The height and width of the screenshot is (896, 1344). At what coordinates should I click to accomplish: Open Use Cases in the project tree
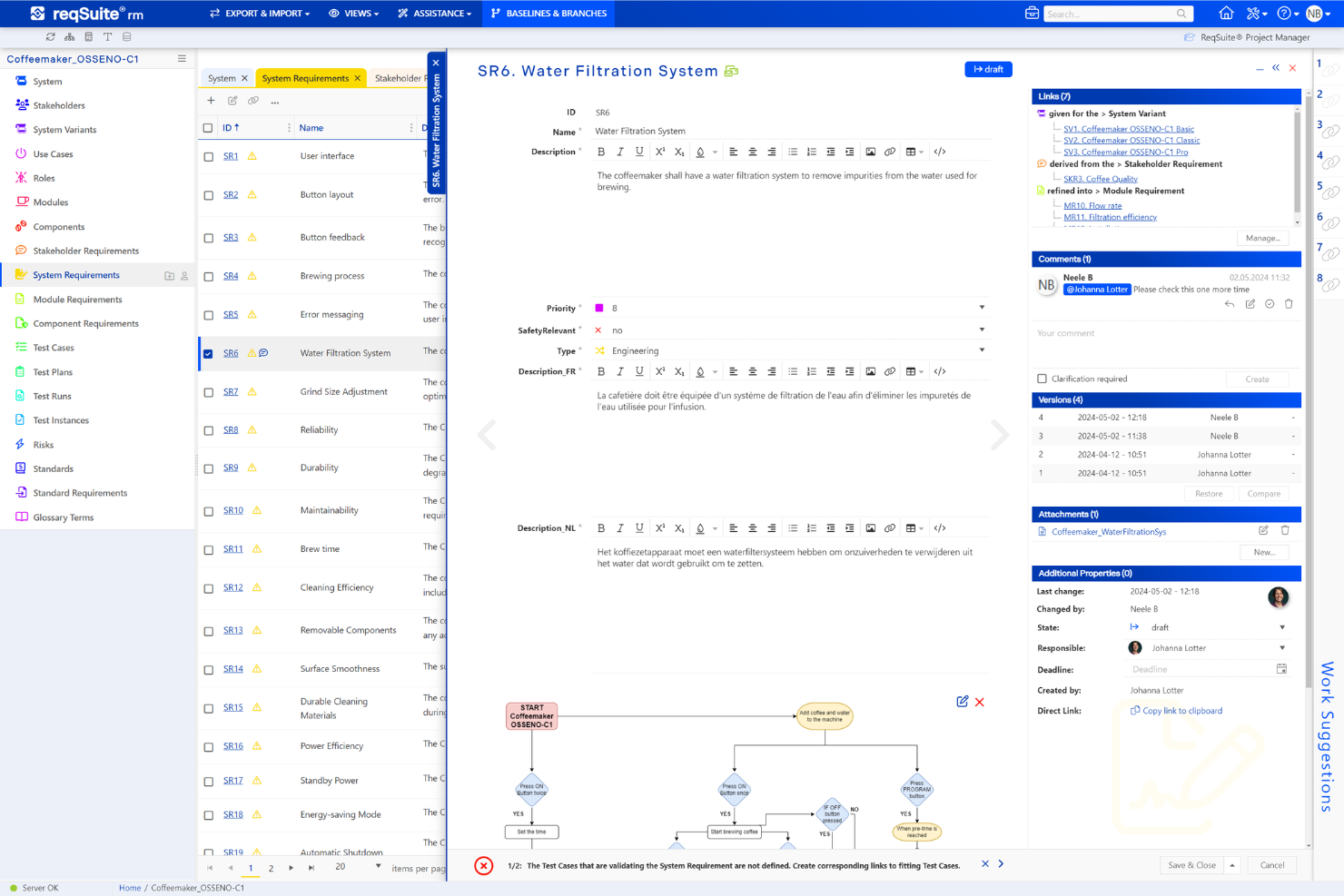pos(53,154)
